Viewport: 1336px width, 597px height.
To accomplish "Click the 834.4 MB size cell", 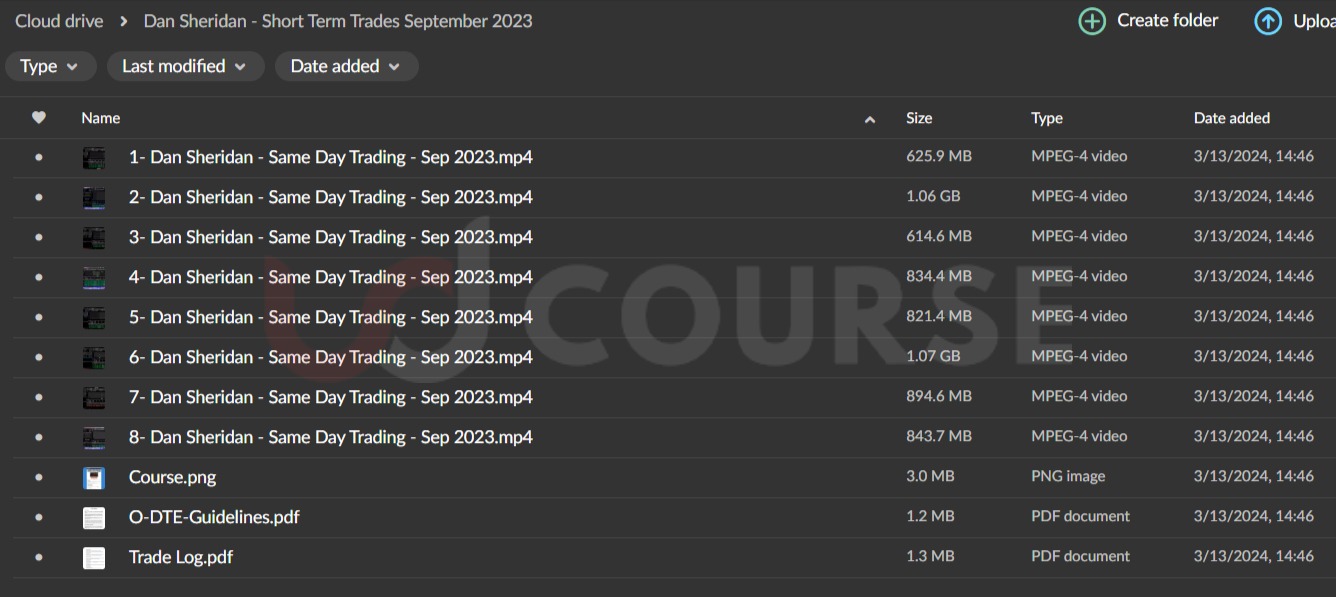I will pos(939,276).
